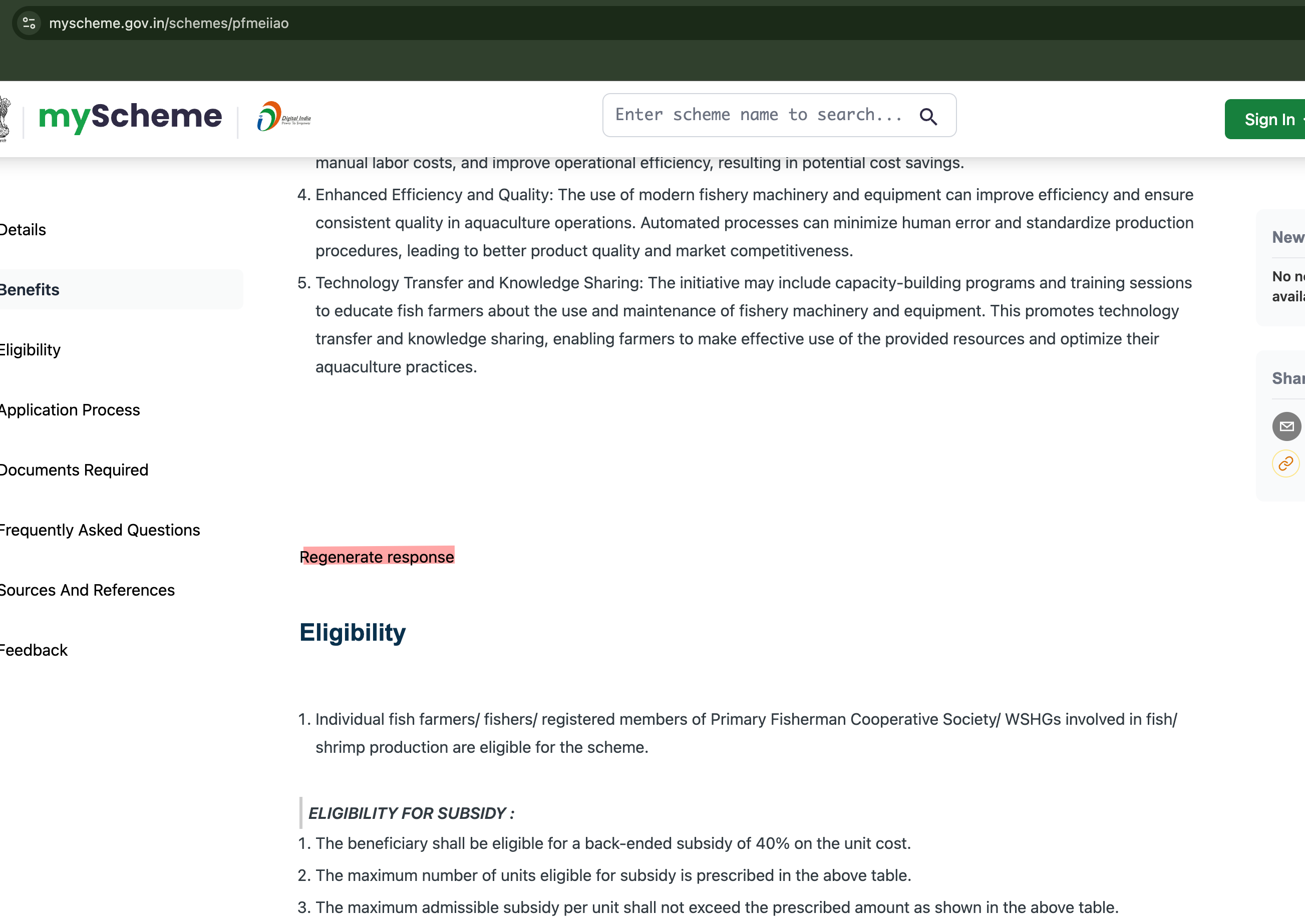The width and height of the screenshot is (1305, 924).
Task: Click the highlighted Regenerate response text
Action: pyautogui.click(x=377, y=557)
